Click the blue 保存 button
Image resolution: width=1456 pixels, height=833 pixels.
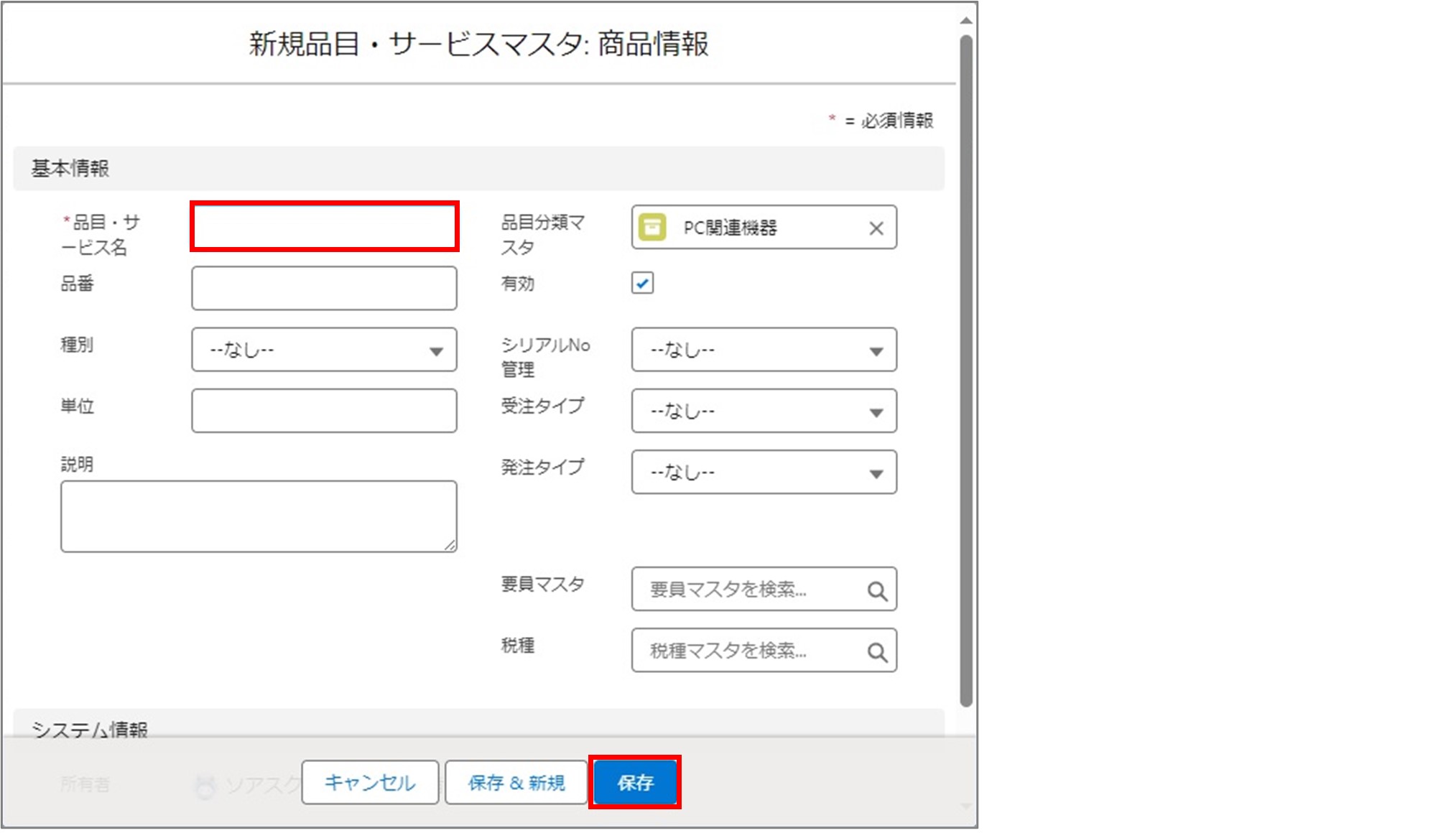tap(635, 782)
